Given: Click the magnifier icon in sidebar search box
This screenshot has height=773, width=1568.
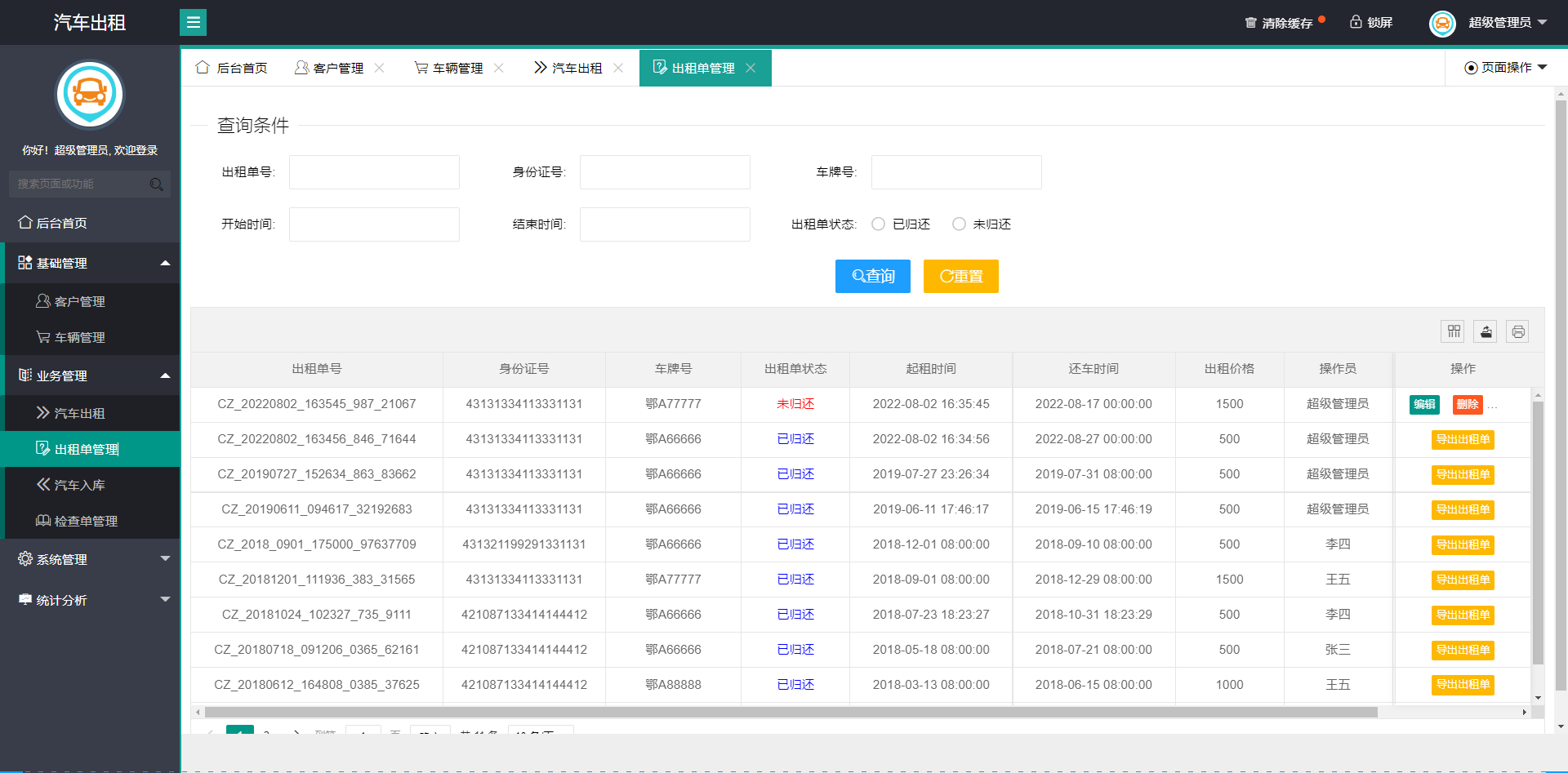Looking at the screenshot, I should coord(156,184).
